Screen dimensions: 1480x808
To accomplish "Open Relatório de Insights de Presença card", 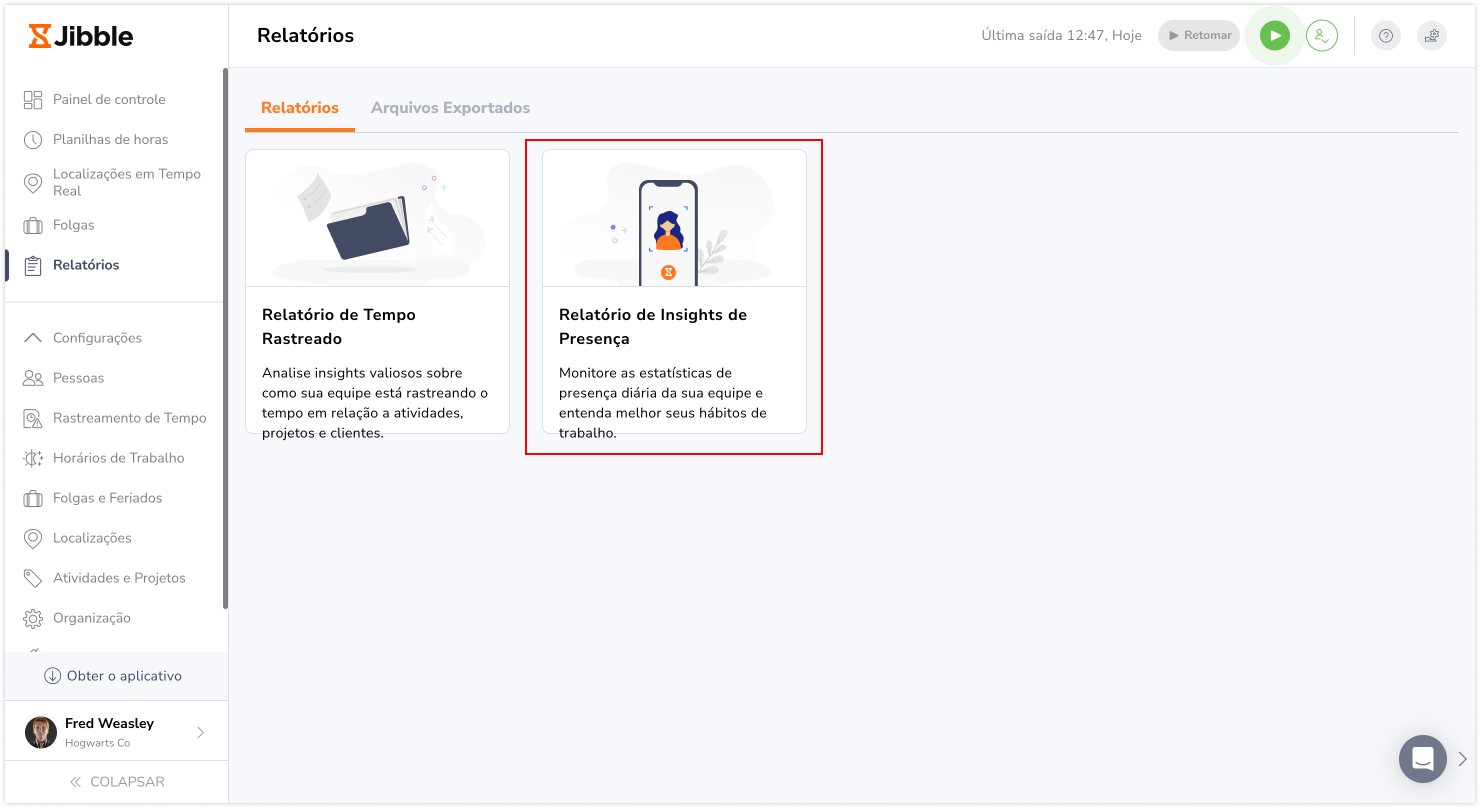I will pyautogui.click(x=674, y=291).
